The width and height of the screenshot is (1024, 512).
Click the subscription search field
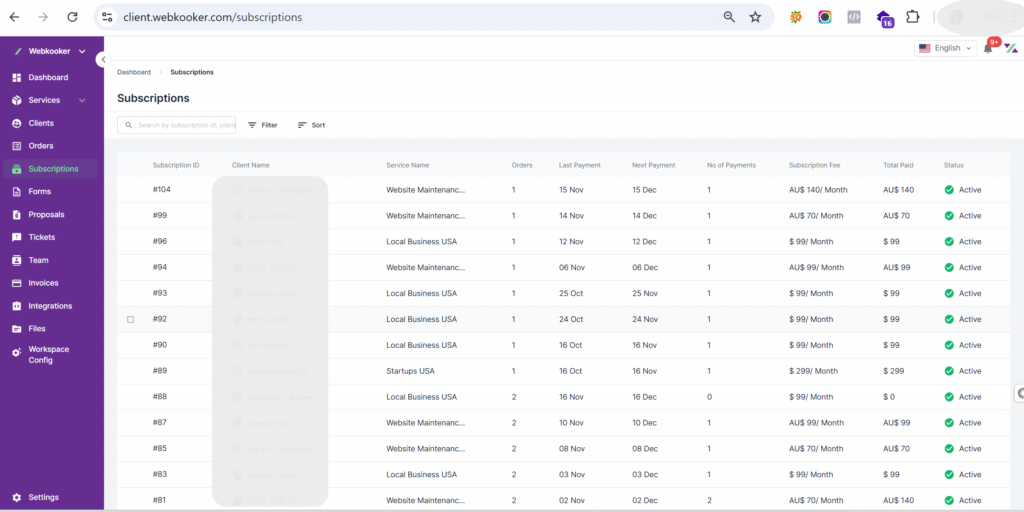point(176,125)
